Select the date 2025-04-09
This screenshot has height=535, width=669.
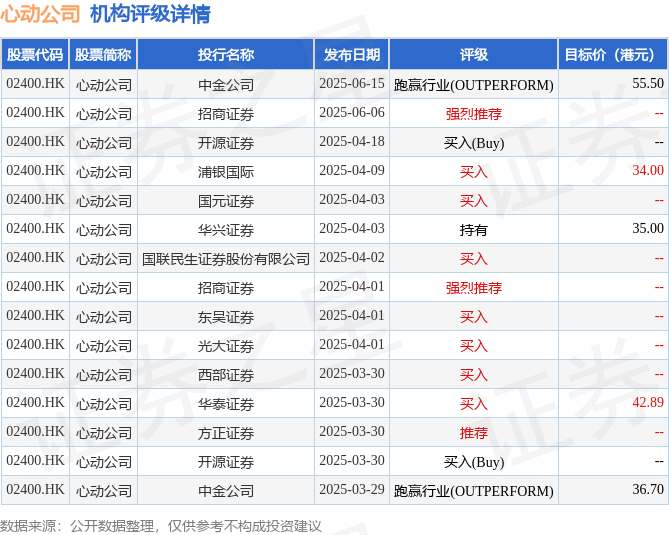click(x=352, y=171)
